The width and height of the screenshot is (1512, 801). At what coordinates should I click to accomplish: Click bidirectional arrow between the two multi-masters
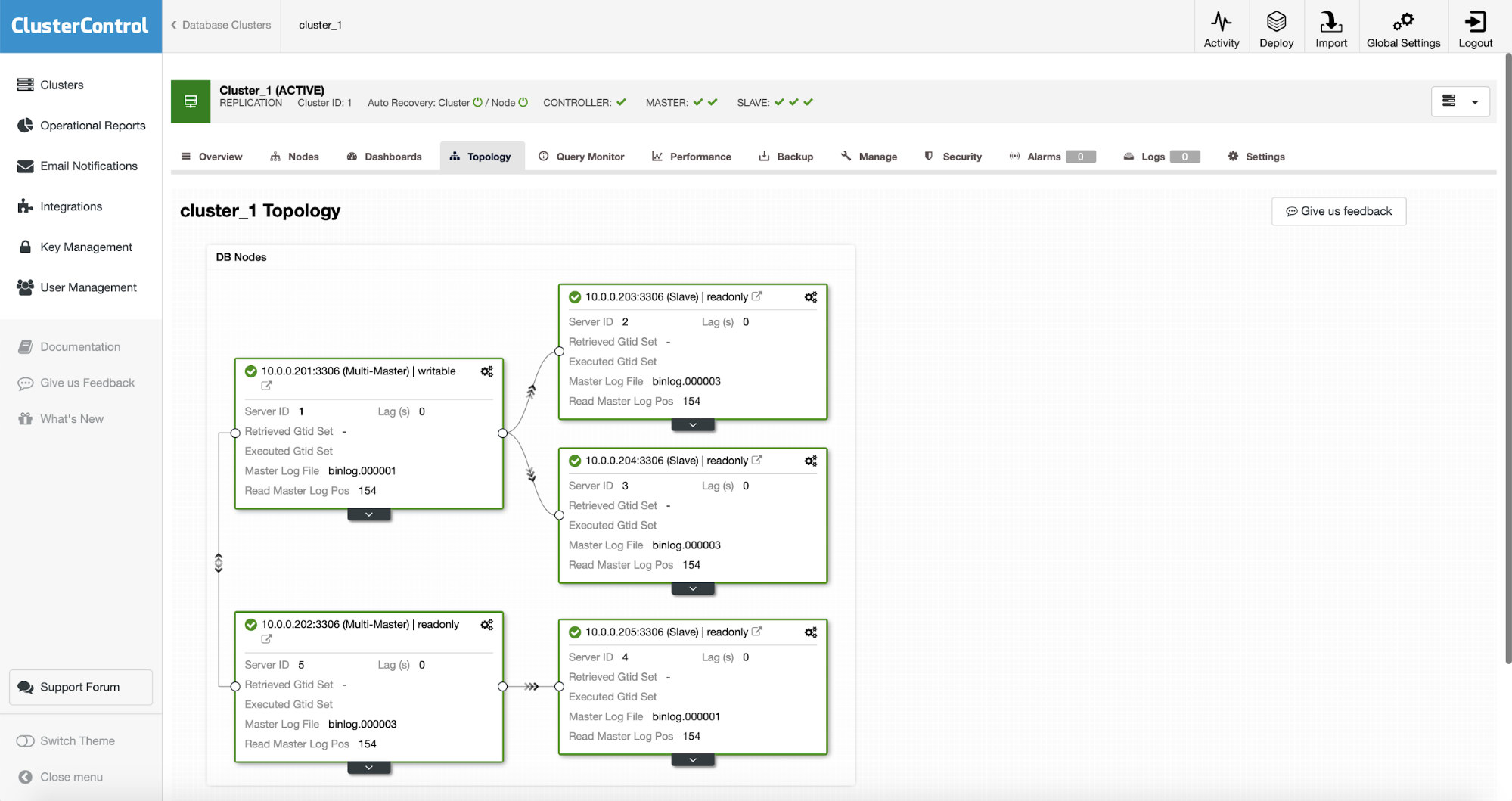tap(219, 563)
